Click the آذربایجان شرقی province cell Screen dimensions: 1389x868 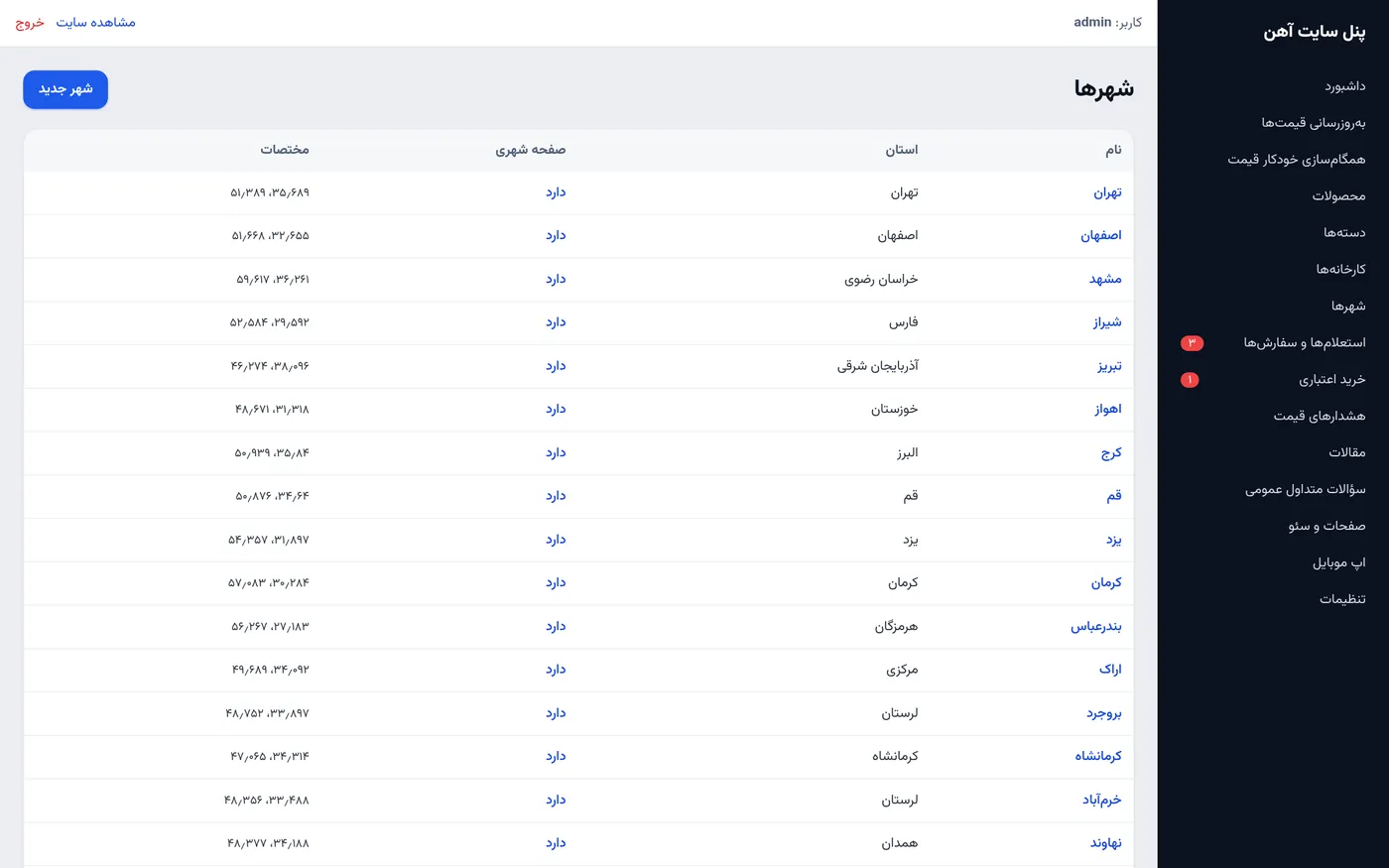click(878, 366)
